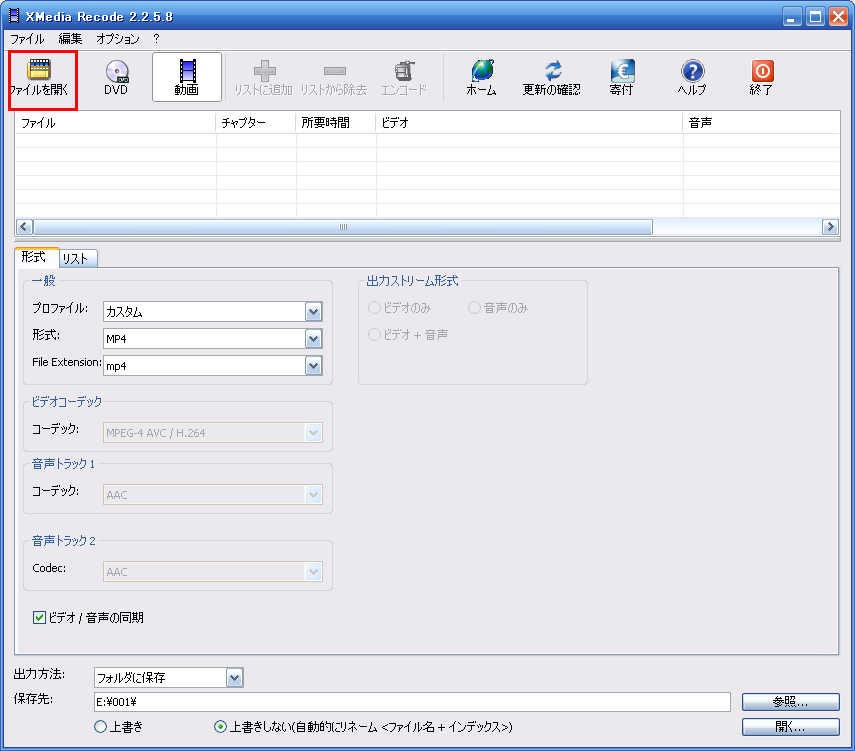Viewport: 855px width, 751px height.
Task: Expand the 出力方法 dropdown showing フォルダに保存
Action: point(234,678)
